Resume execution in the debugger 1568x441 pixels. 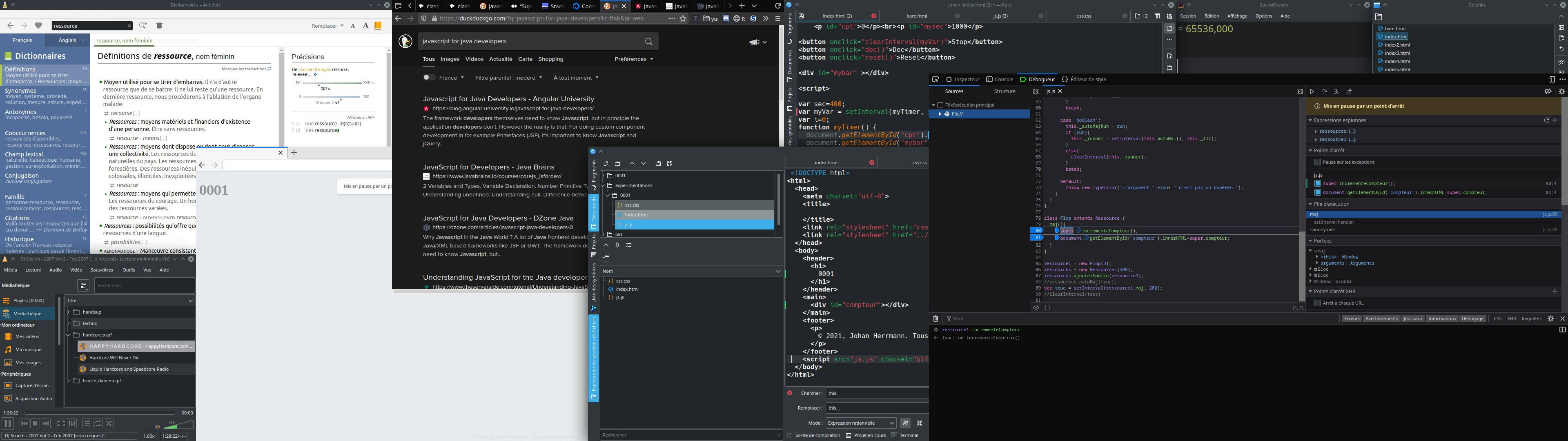click(1312, 91)
